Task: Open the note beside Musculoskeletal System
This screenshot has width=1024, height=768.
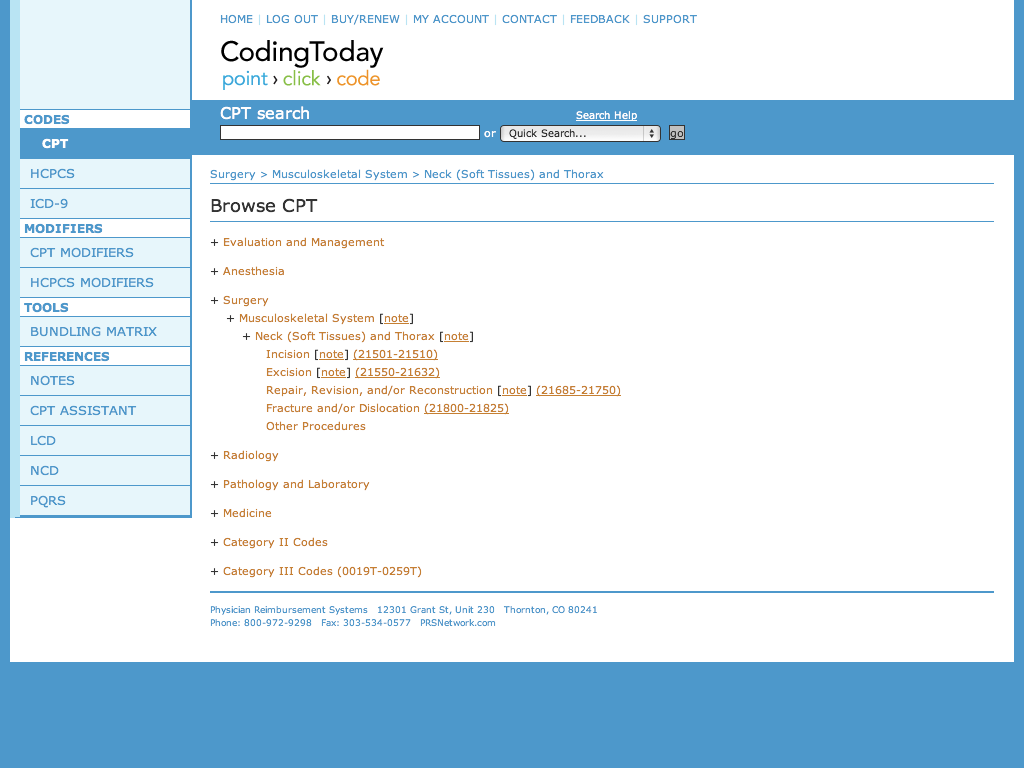Action: pos(396,319)
